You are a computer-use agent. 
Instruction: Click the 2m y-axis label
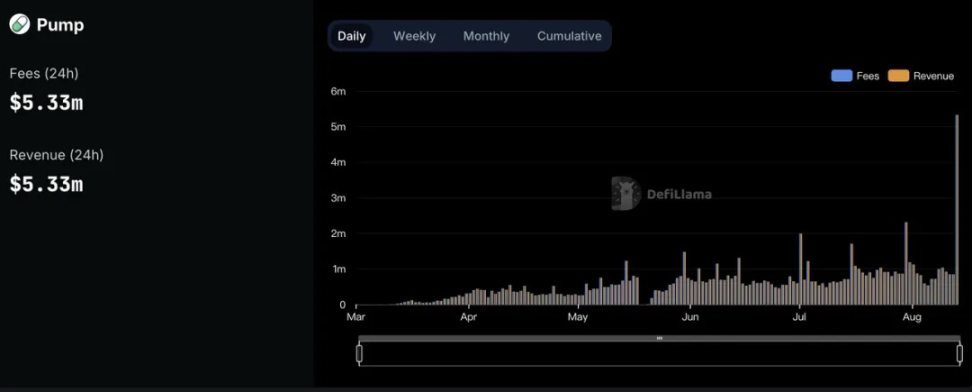pyautogui.click(x=338, y=234)
